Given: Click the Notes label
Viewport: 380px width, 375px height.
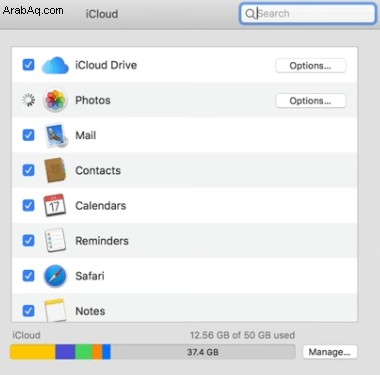Looking at the screenshot, I should [90, 311].
